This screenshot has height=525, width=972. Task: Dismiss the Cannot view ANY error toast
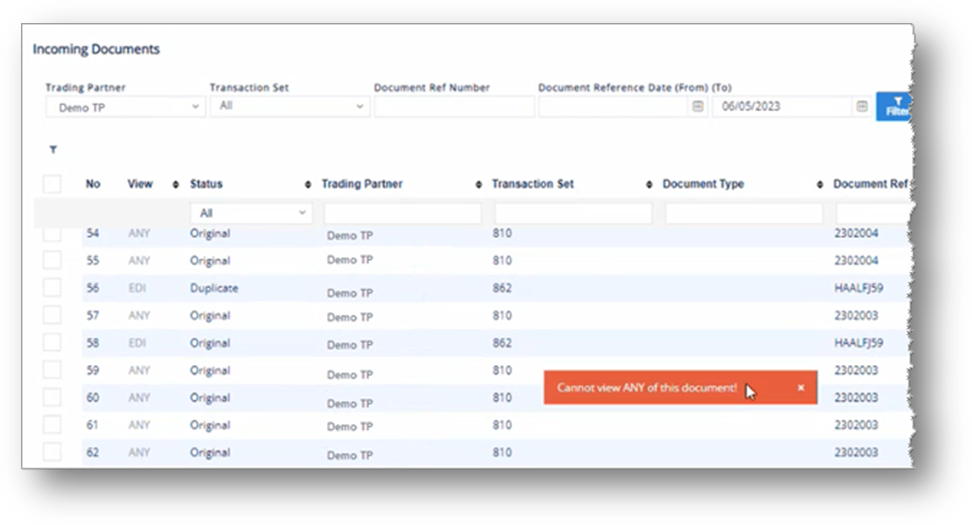pyautogui.click(x=800, y=387)
